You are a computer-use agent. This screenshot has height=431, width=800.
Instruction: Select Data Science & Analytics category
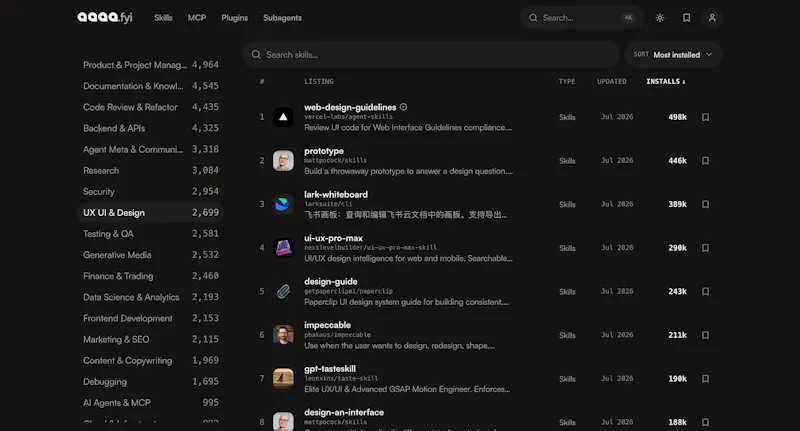click(x=151, y=297)
